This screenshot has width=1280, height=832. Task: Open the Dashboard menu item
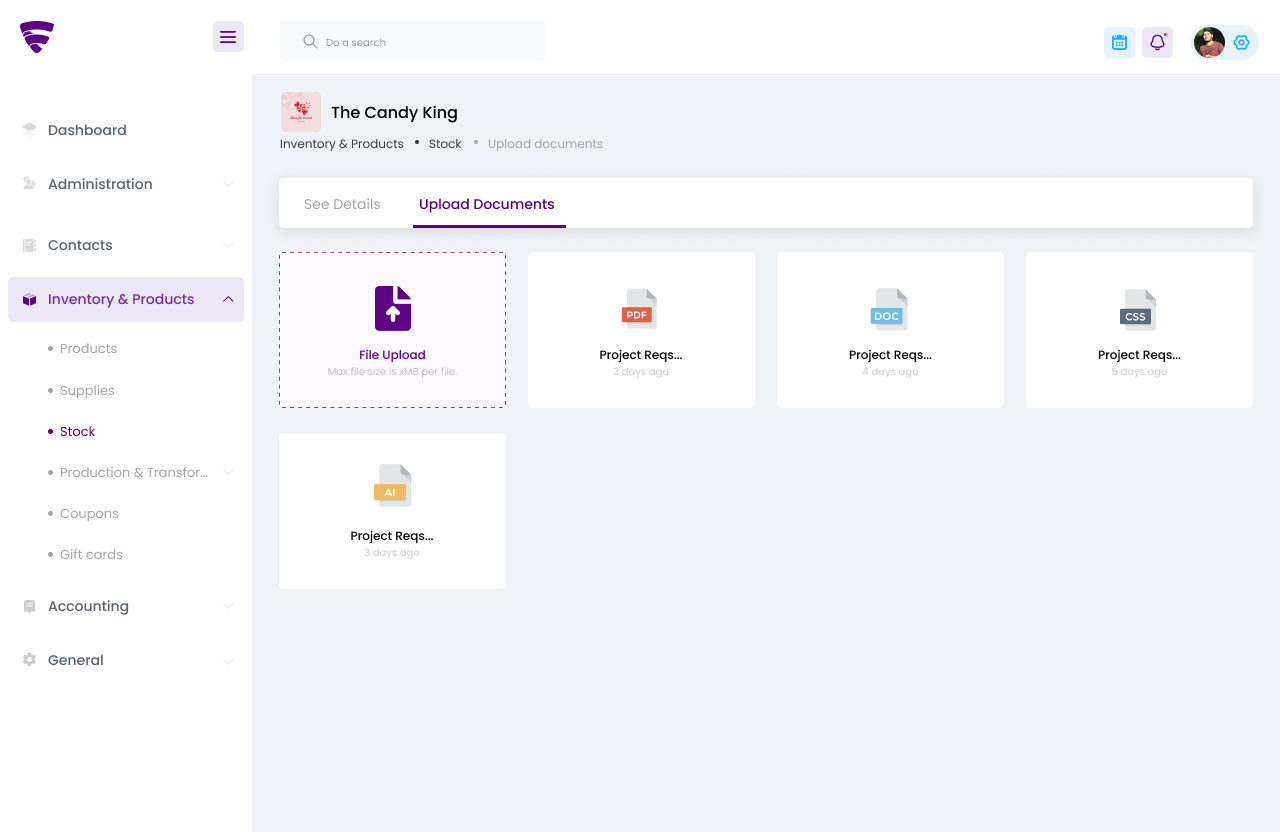pyautogui.click(x=87, y=130)
